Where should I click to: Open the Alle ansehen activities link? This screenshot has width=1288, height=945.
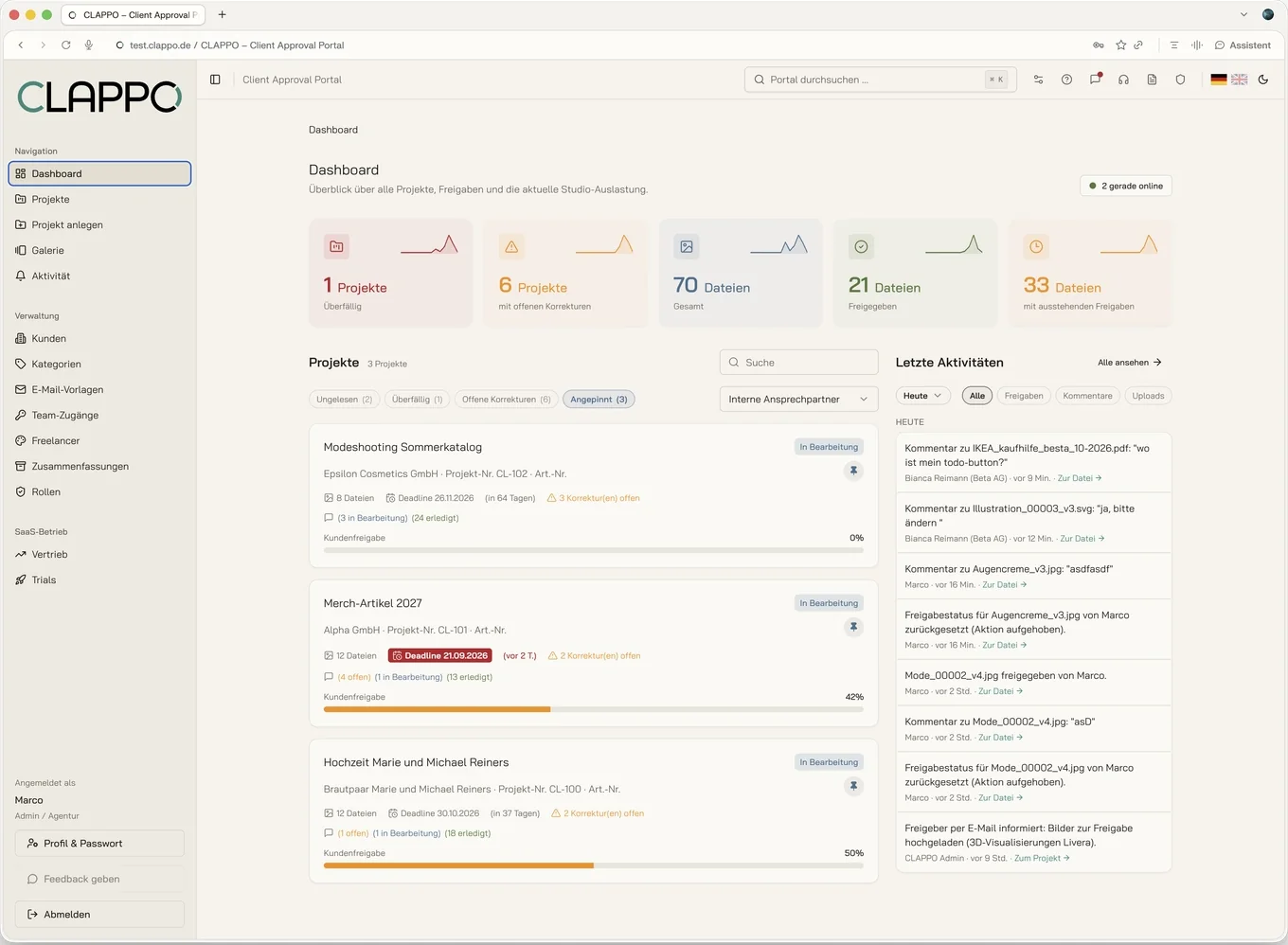(1129, 363)
